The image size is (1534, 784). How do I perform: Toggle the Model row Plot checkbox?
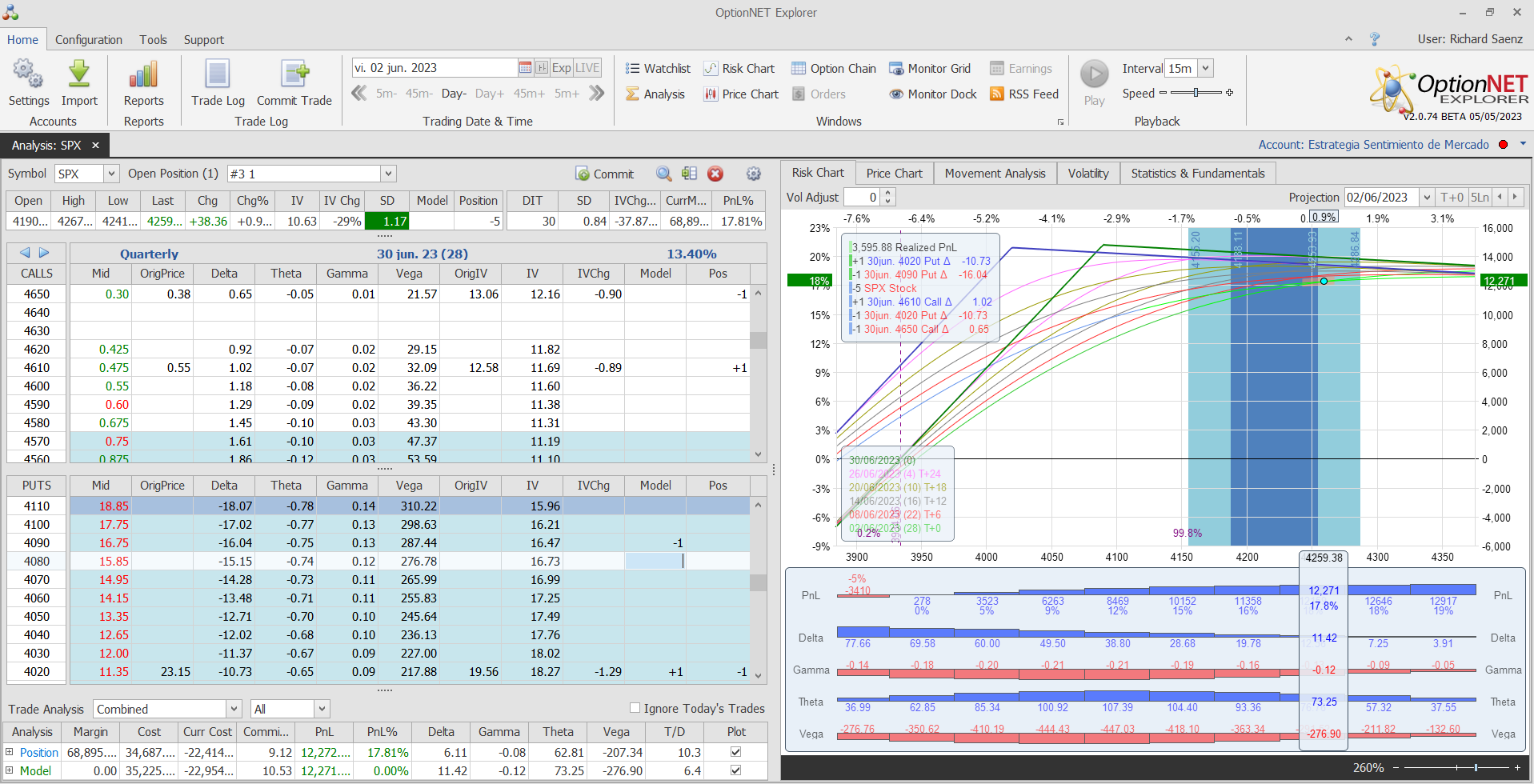point(736,770)
